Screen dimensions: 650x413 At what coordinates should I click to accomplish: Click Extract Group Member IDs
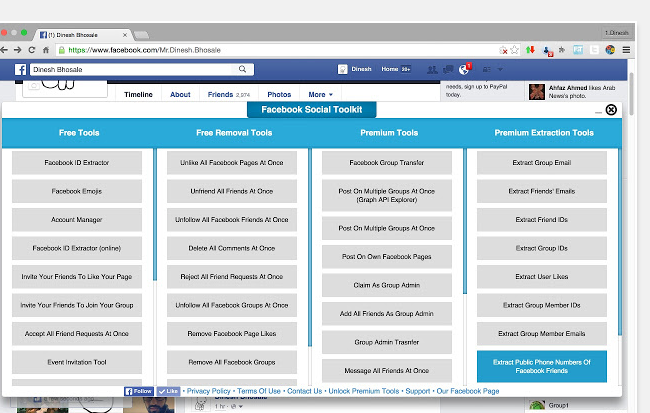point(542,305)
